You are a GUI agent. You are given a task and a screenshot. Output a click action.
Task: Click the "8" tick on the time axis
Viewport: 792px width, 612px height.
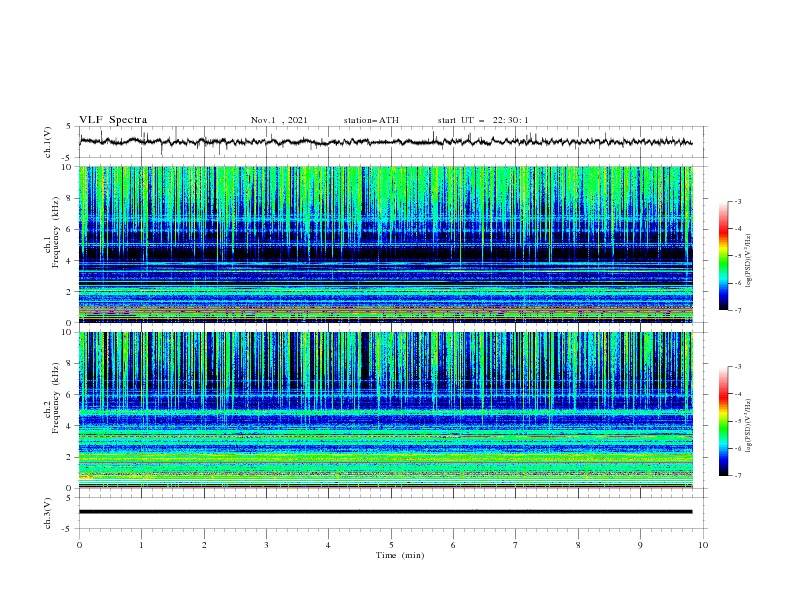point(578,545)
